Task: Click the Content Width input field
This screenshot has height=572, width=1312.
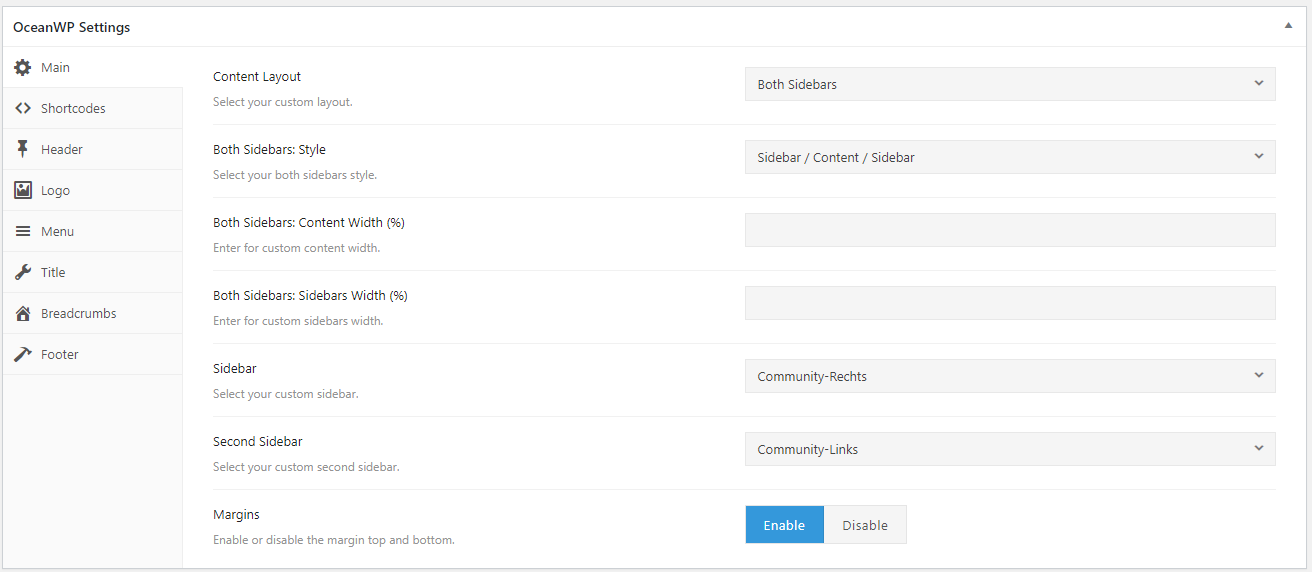Action: point(1010,230)
